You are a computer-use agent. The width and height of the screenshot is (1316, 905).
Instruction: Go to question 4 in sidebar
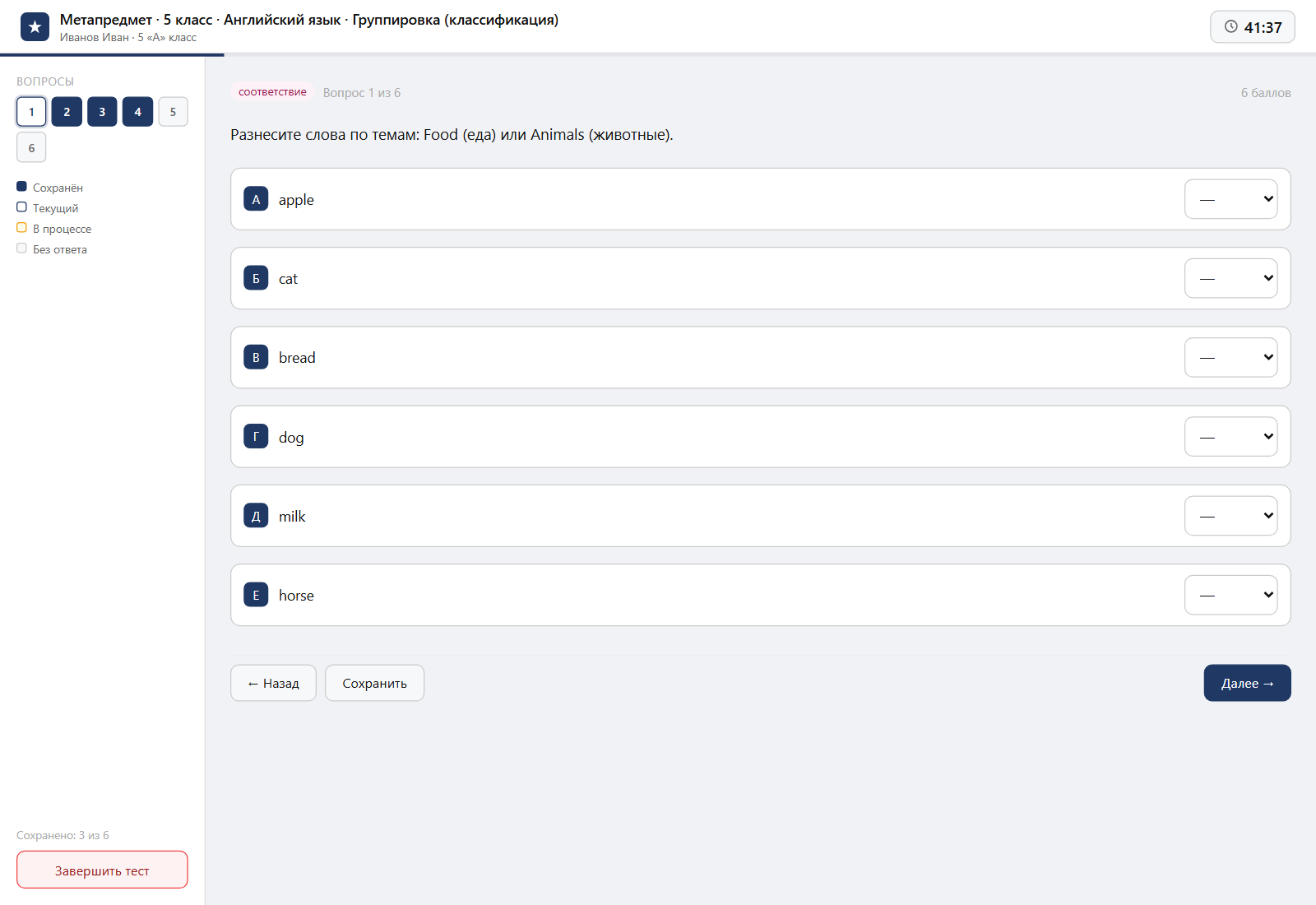[137, 112]
